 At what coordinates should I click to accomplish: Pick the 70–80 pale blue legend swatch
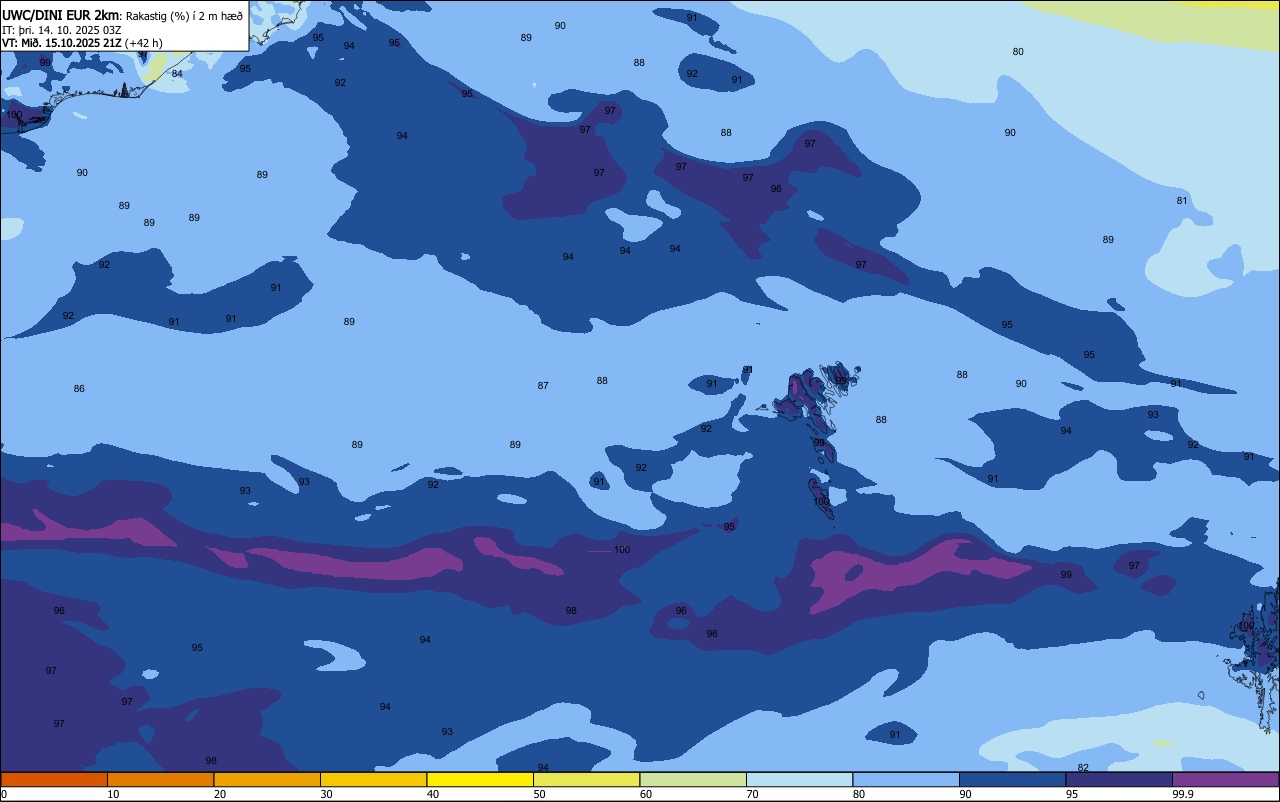pos(799,779)
